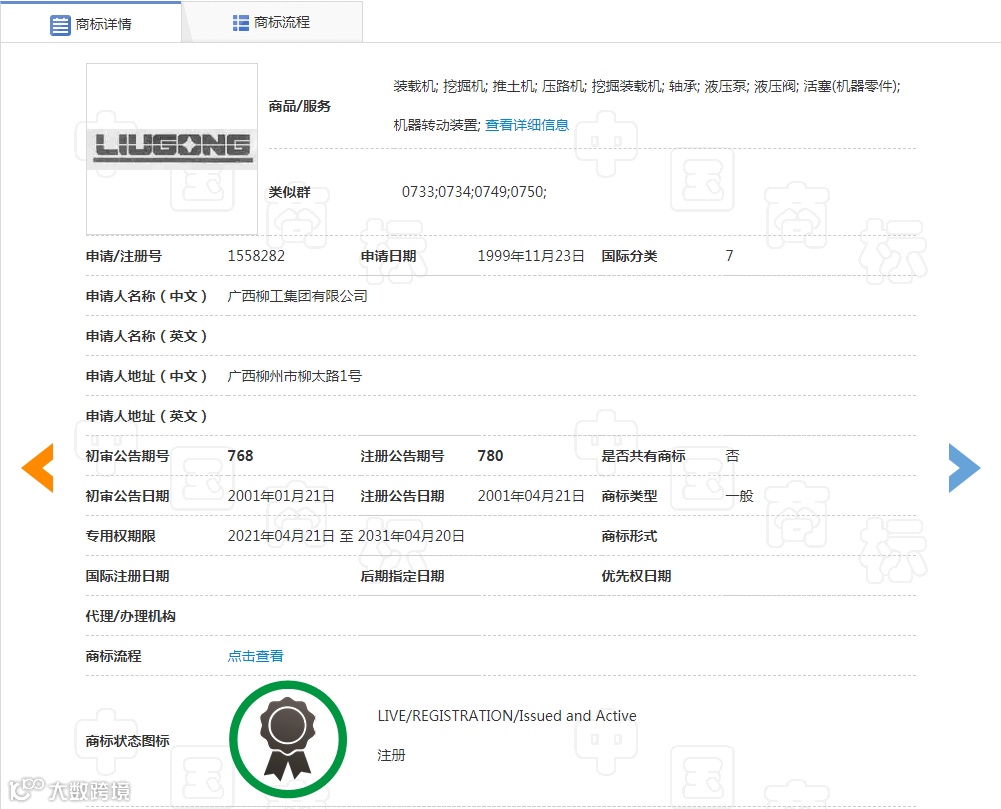Image resolution: width=1001 pixels, height=809 pixels.
Task: Switch to the 商标流程 tab
Action: point(272,22)
